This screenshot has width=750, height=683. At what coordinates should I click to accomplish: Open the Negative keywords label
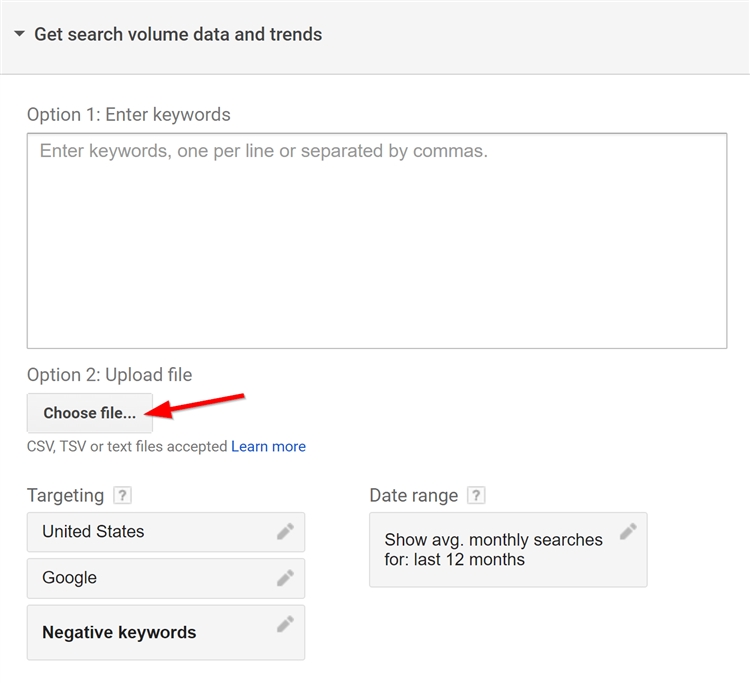[x=119, y=632]
